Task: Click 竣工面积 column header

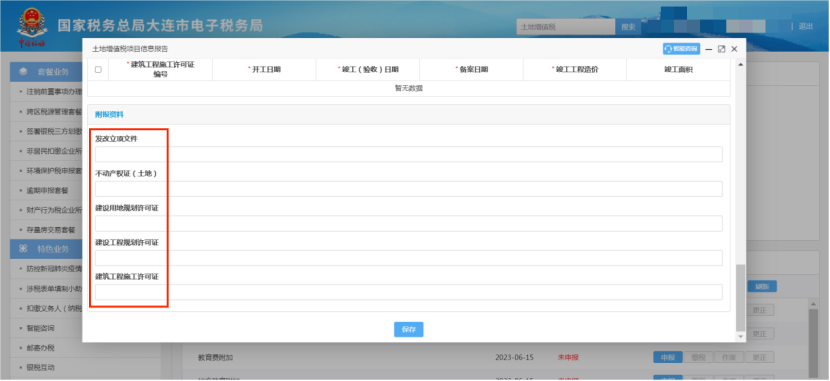Action: pos(678,69)
